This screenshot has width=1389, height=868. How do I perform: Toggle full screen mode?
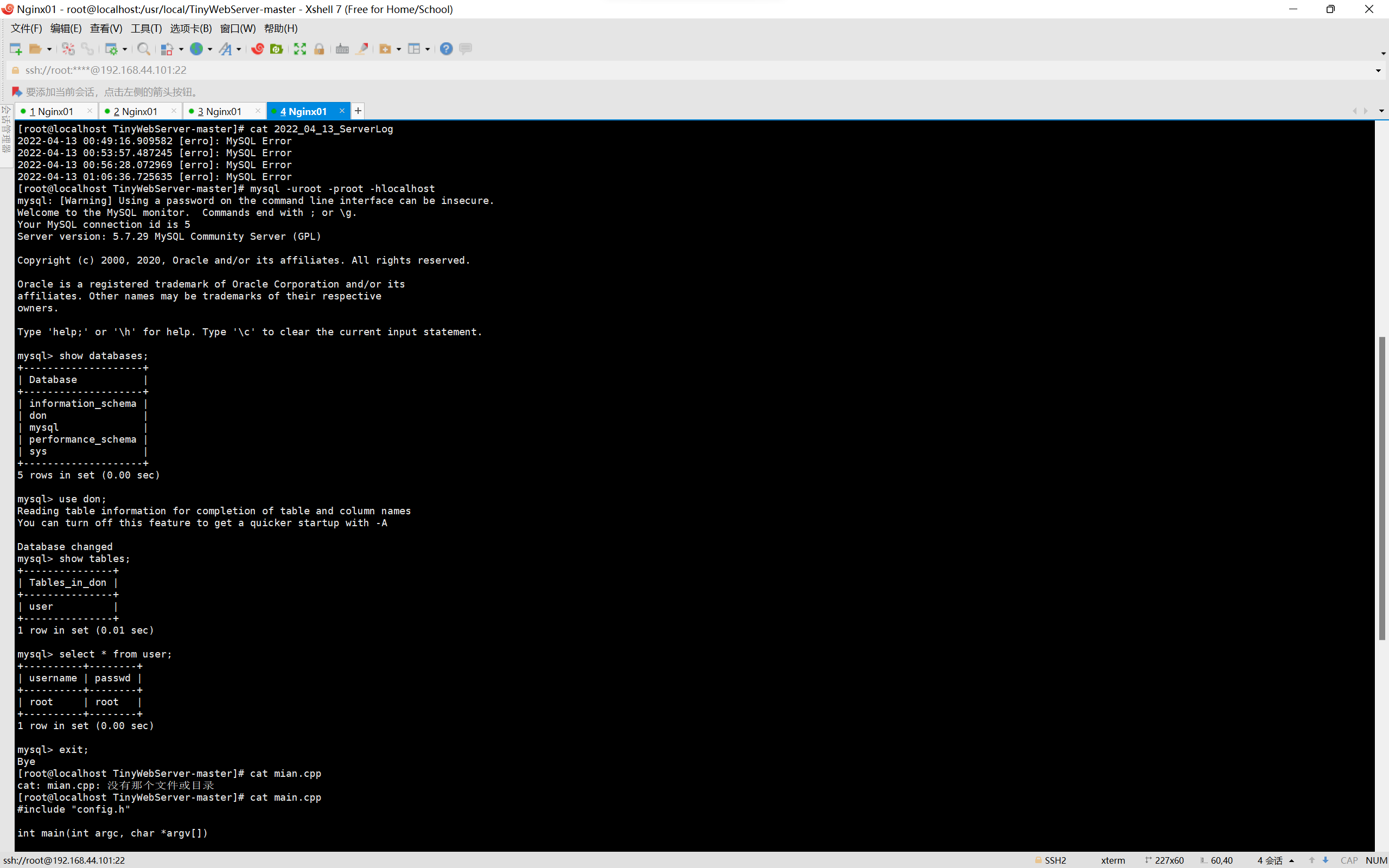coord(300,49)
